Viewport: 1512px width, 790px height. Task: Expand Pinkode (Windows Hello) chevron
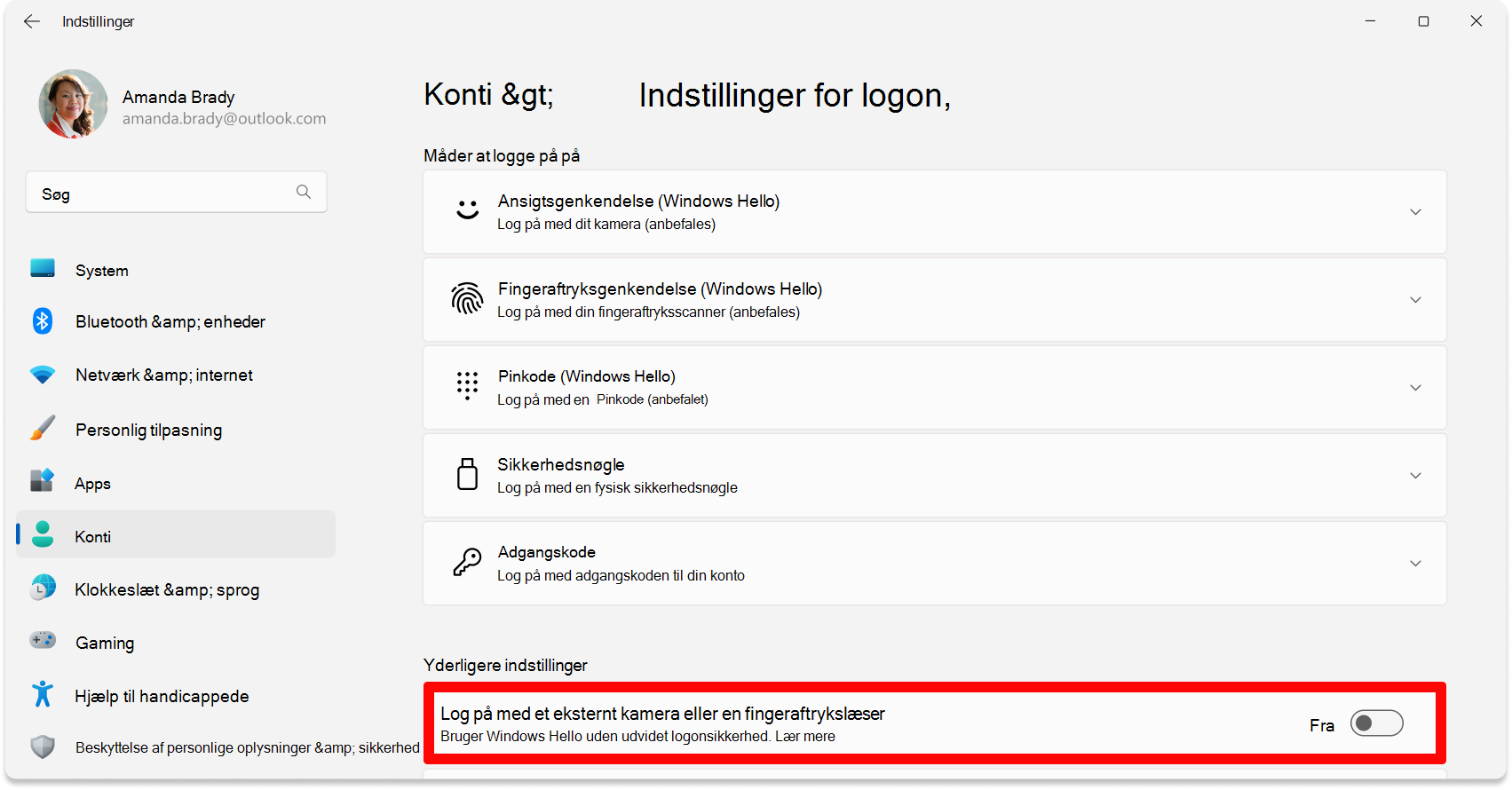pos(1415,388)
